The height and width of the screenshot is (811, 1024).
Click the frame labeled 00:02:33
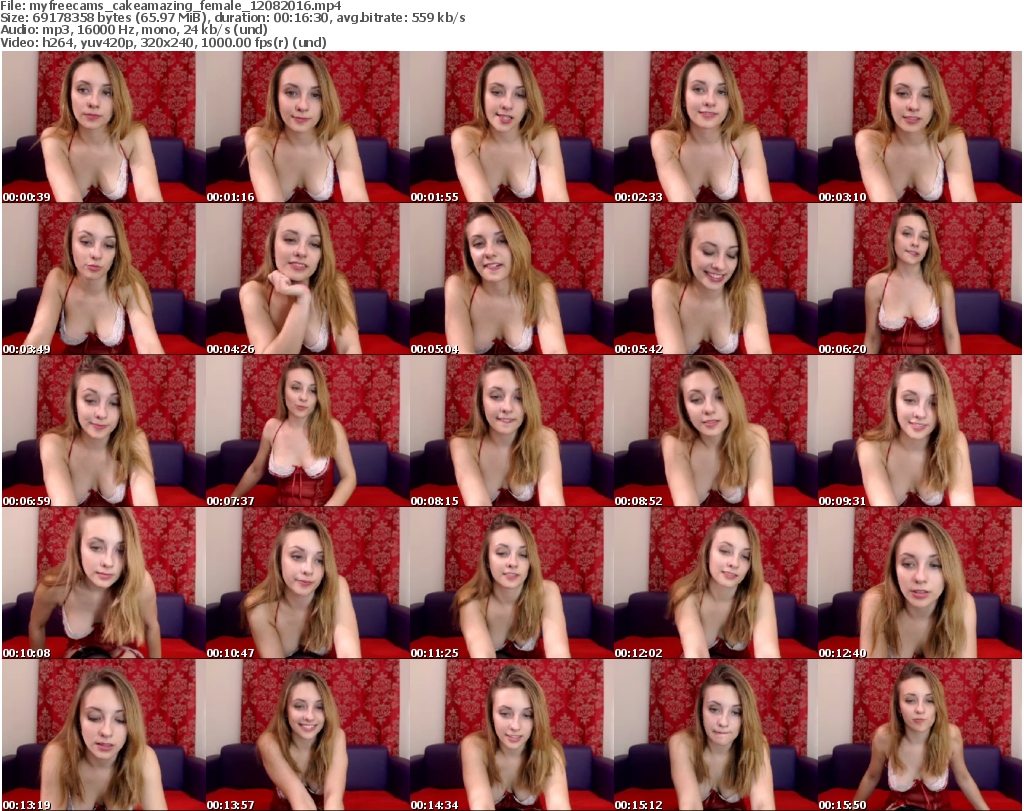coord(715,127)
